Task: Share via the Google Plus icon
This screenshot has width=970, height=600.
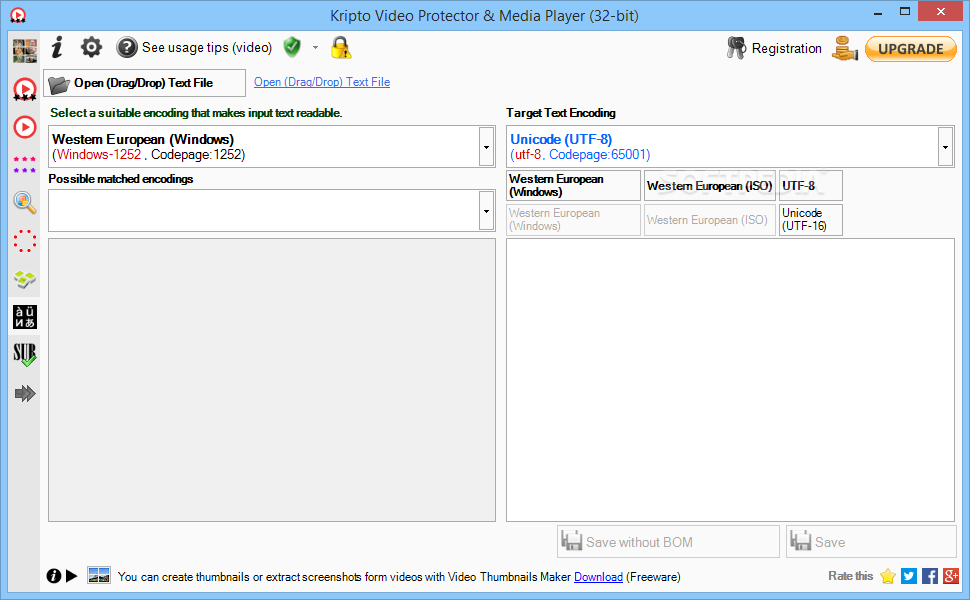Action: click(951, 576)
